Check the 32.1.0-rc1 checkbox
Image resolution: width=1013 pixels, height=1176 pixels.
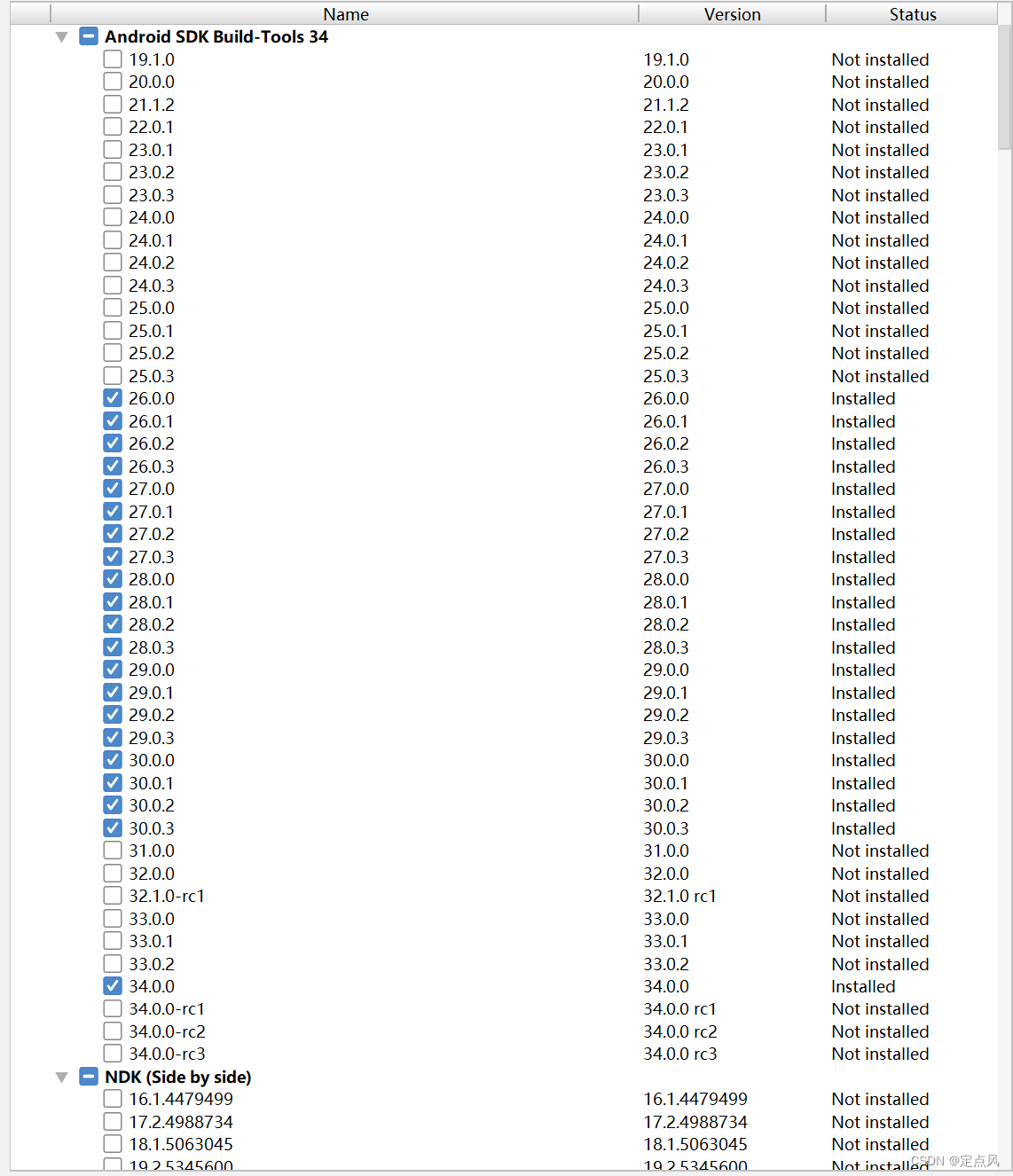113,896
